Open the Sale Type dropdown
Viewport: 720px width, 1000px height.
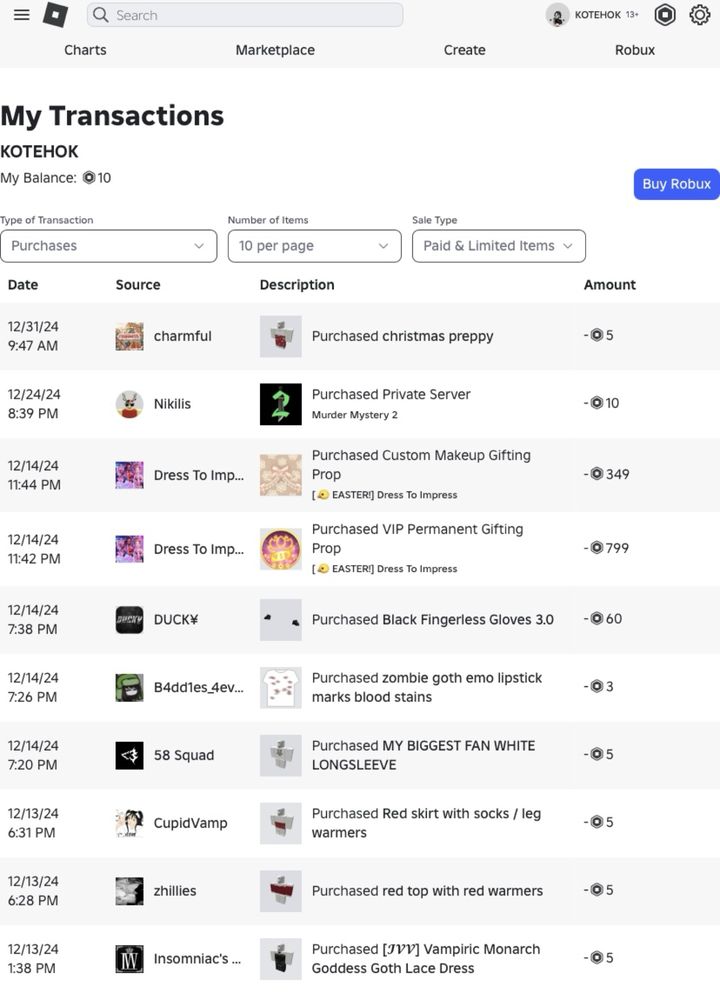[x=499, y=246]
